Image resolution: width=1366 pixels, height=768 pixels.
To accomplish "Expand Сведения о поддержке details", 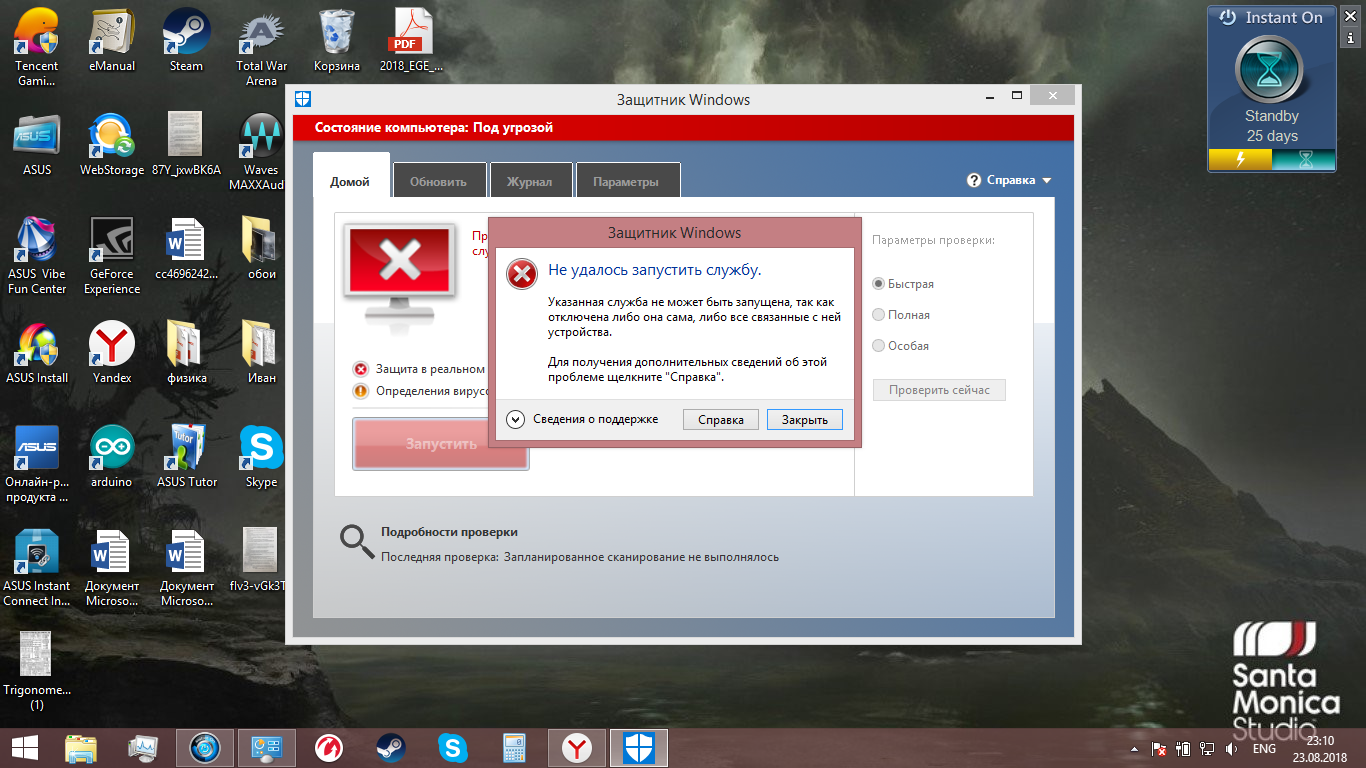I will (516, 419).
